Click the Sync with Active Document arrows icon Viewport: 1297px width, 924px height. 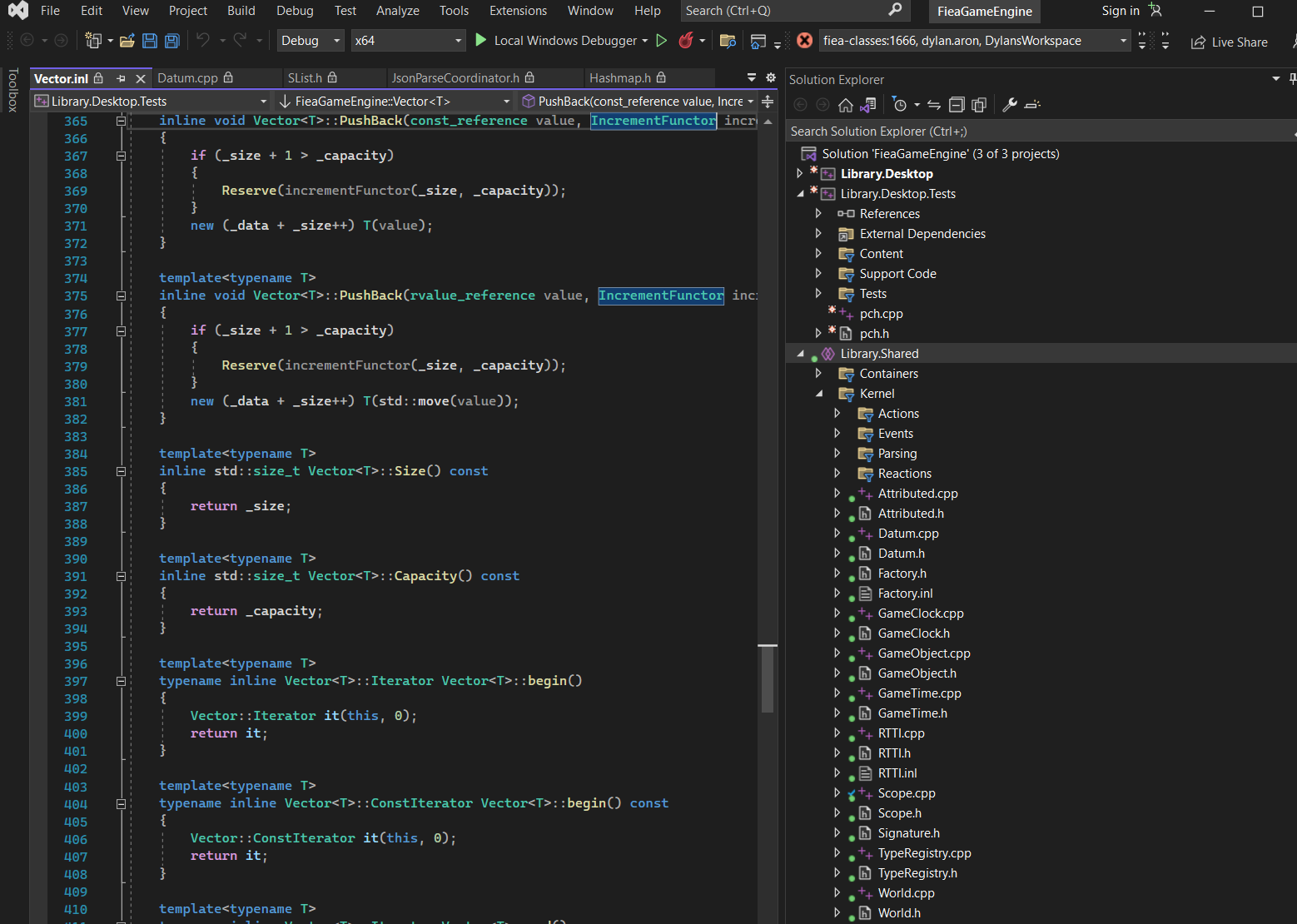click(x=934, y=105)
